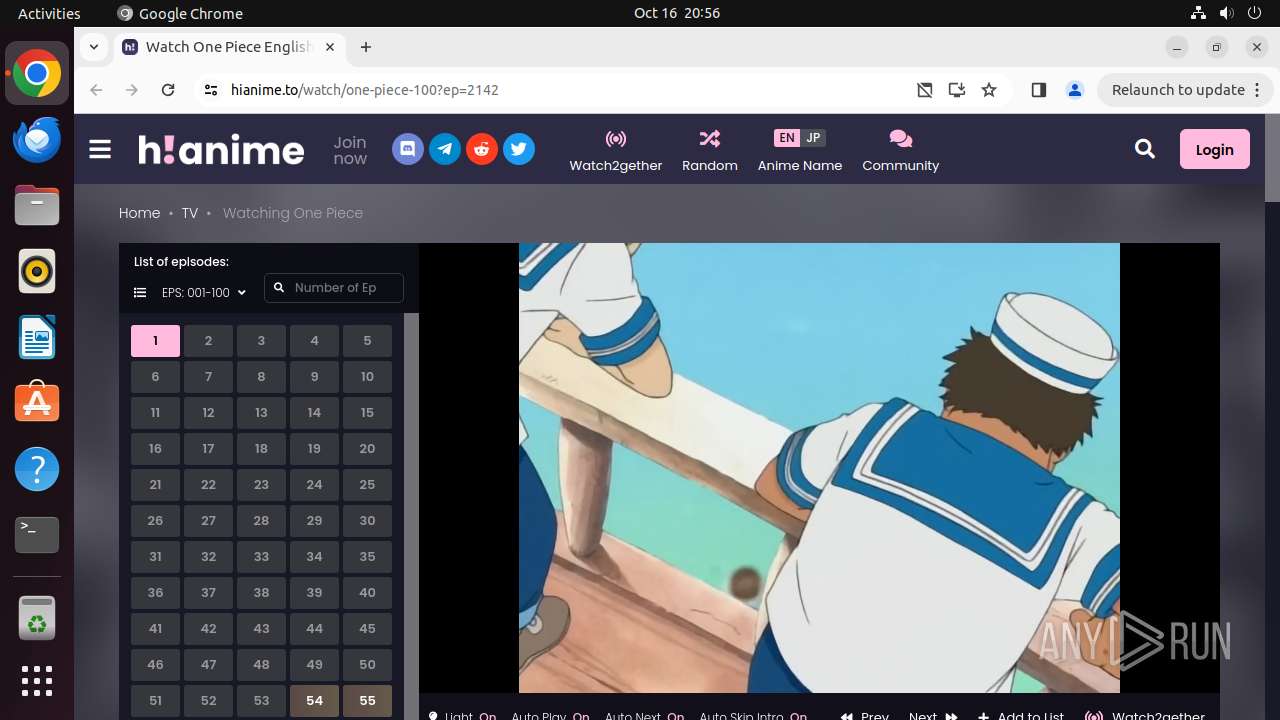Open the system status menu

click(1227, 13)
